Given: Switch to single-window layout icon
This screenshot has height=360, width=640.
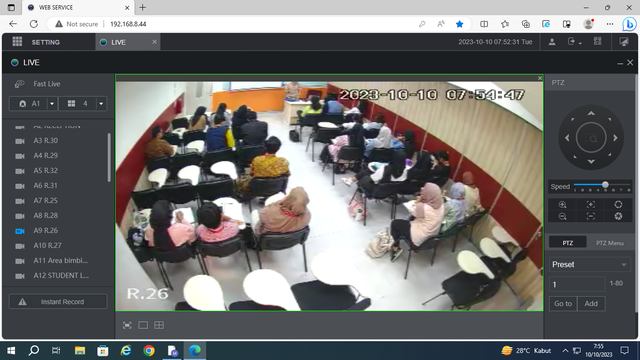Looking at the screenshot, I should (143, 325).
